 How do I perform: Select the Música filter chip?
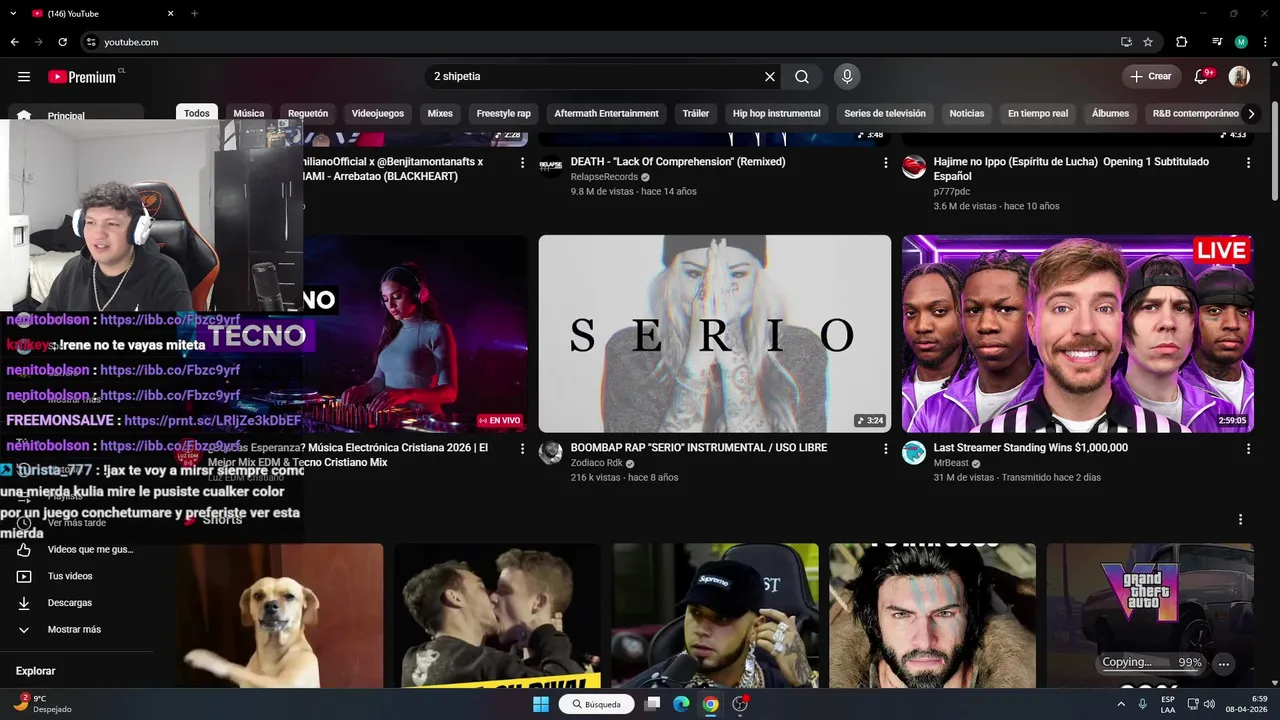click(x=249, y=113)
